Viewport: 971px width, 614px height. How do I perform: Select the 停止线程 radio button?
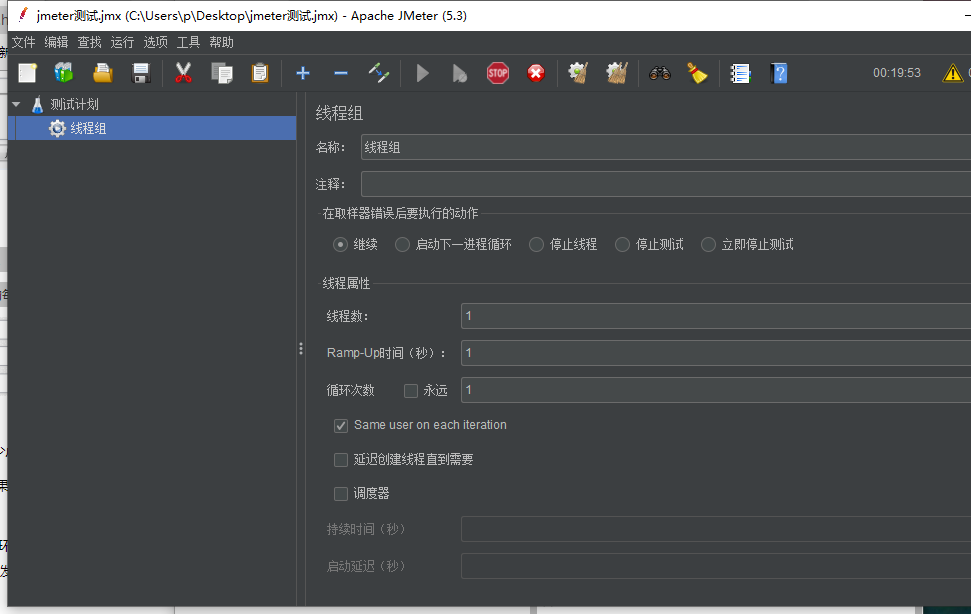(x=536, y=244)
